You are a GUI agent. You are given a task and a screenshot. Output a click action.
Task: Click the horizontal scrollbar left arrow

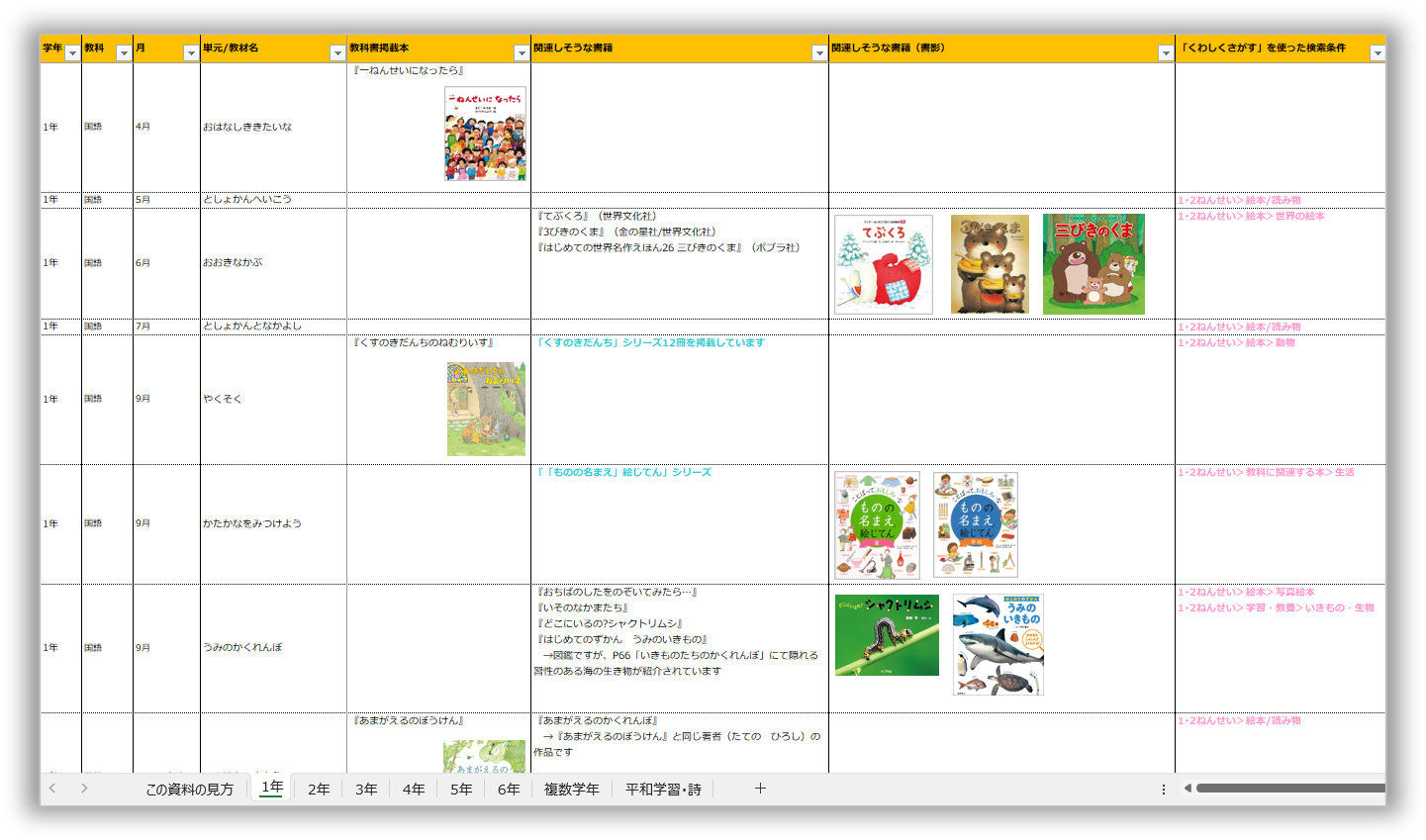pos(1188,789)
